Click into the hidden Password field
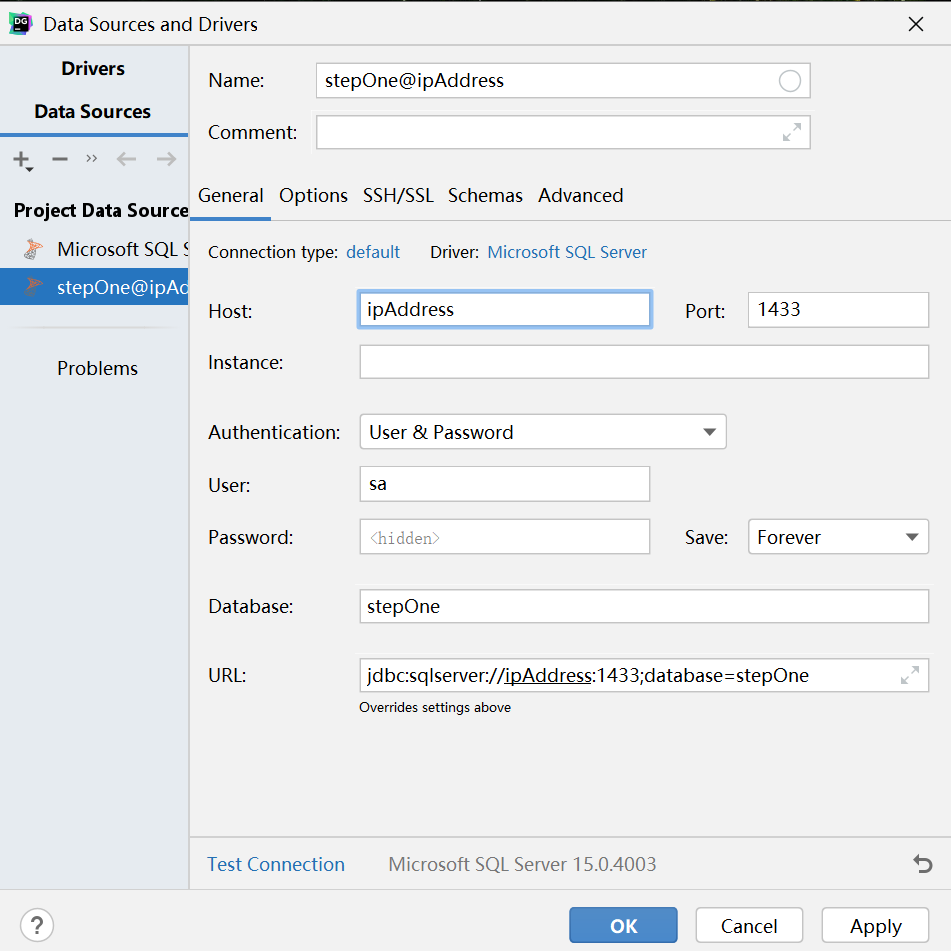The width and height of the screenshot is (951, 951). pyautogui.click(x=505, y=537)
